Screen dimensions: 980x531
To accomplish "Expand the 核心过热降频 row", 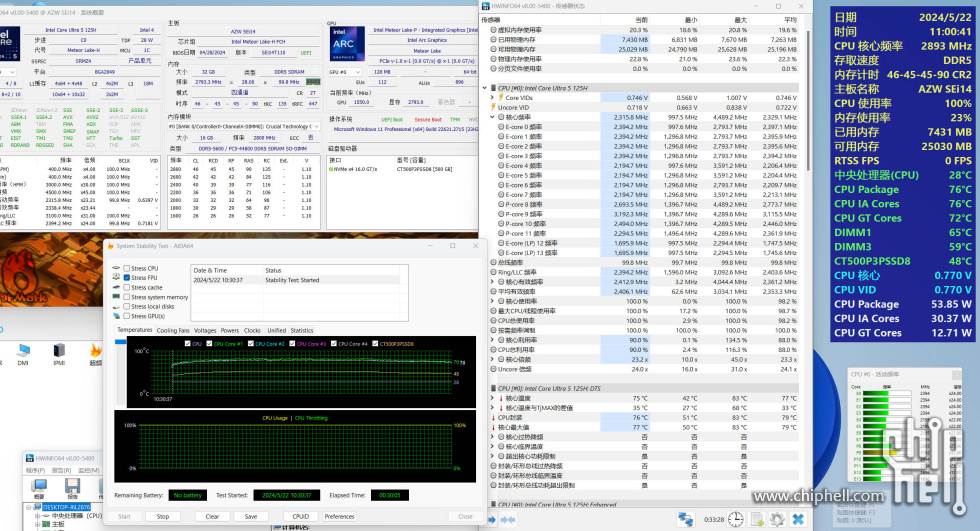I will 492,437.
